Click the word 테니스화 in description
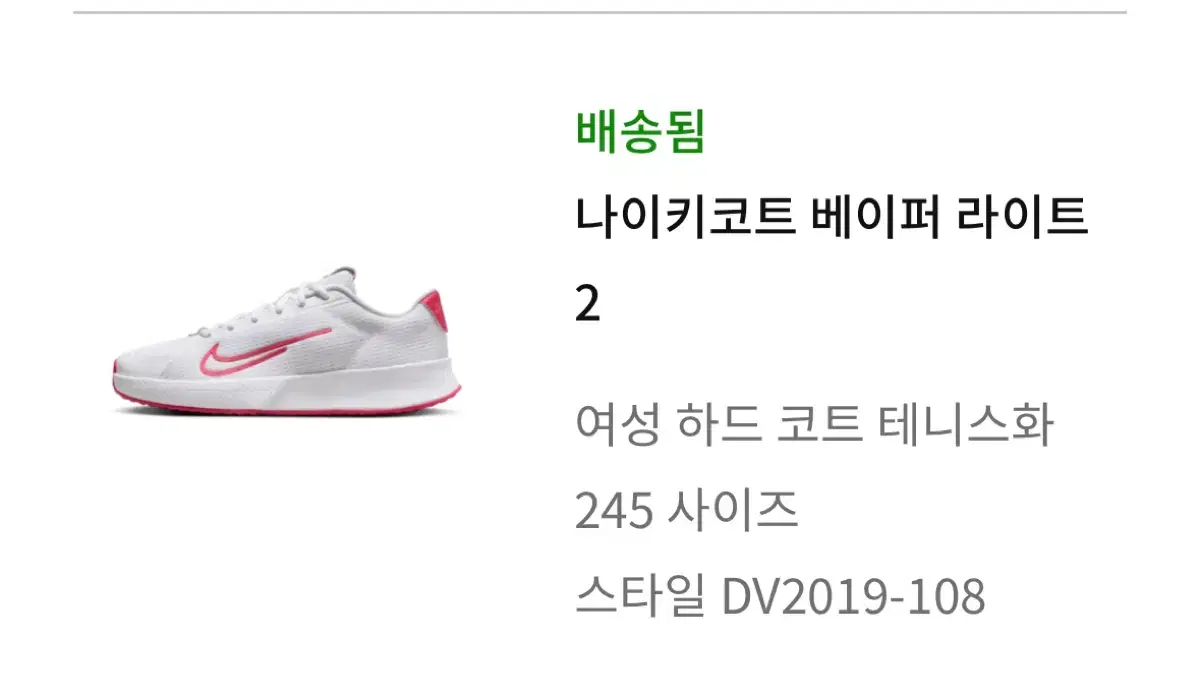 (x=966, y=426)
